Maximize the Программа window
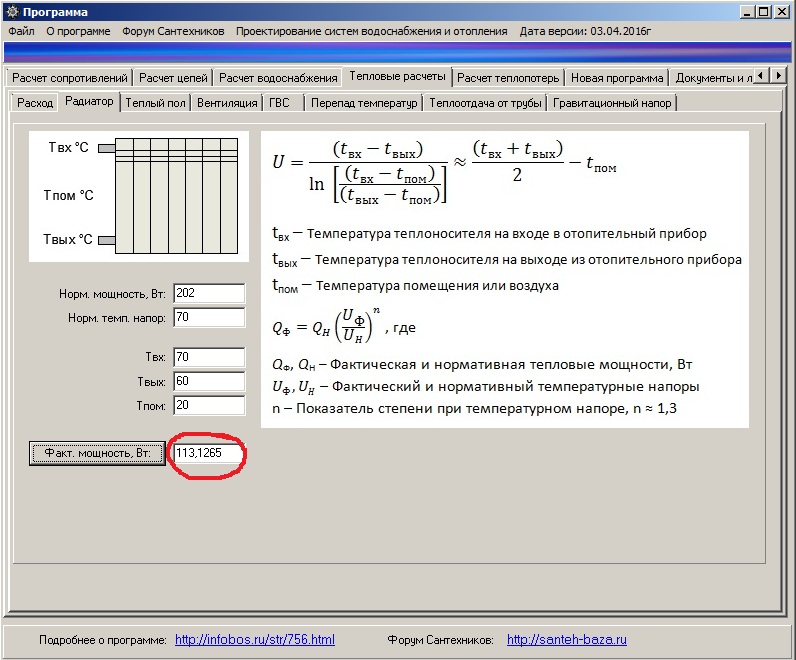This screenshot has height=660, width=796. coord(764,12)
